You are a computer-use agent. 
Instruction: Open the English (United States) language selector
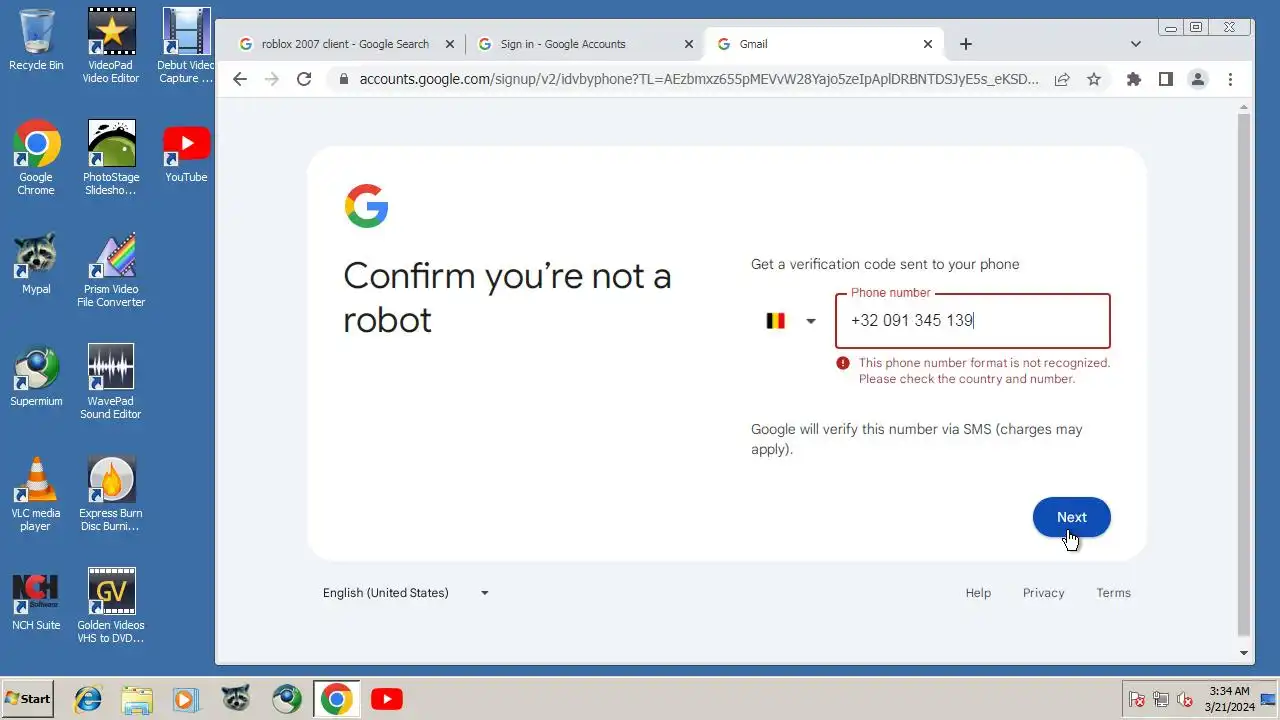(x=406, y=593)
